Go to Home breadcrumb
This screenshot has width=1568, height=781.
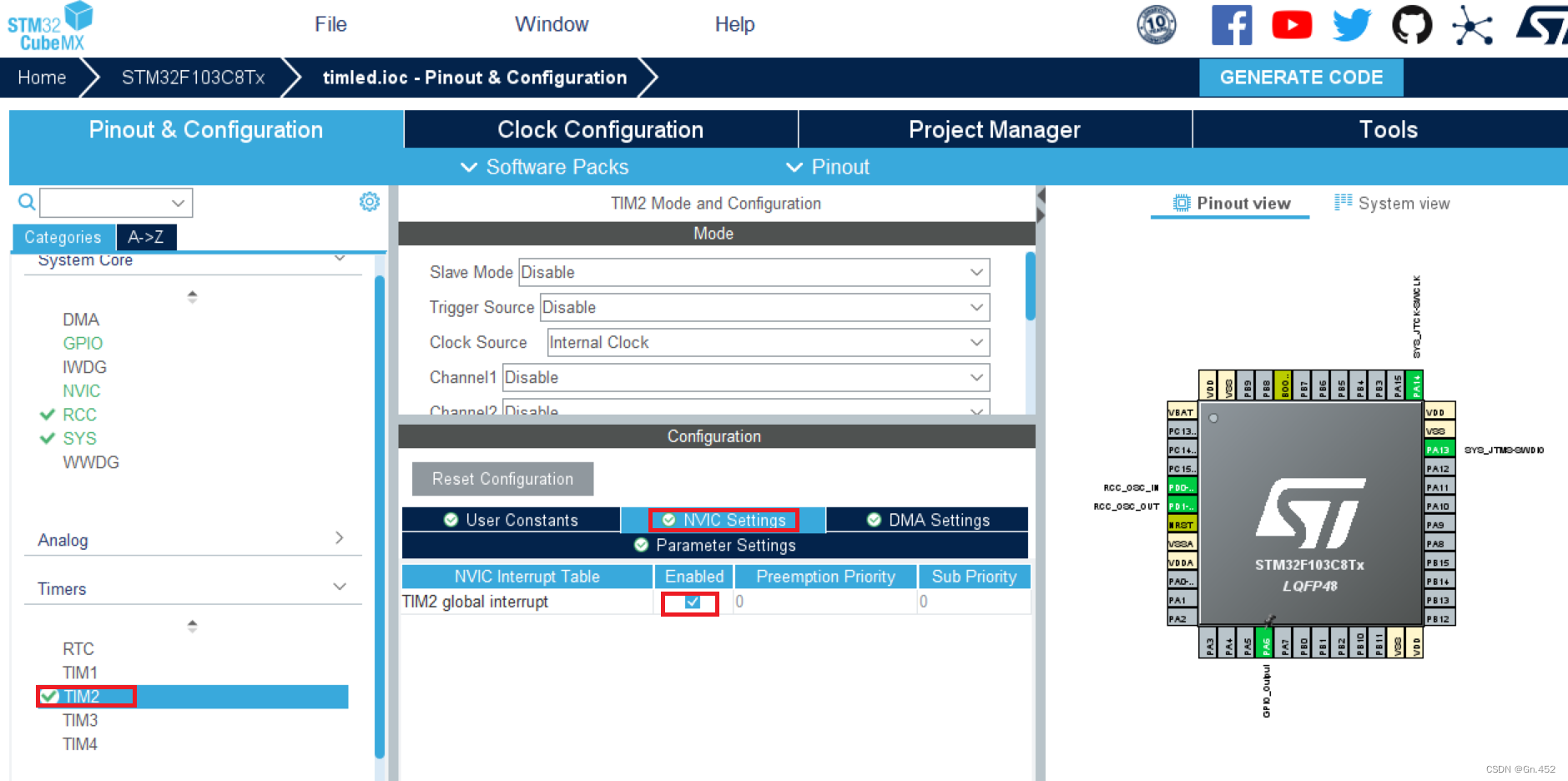coord(42,78)
